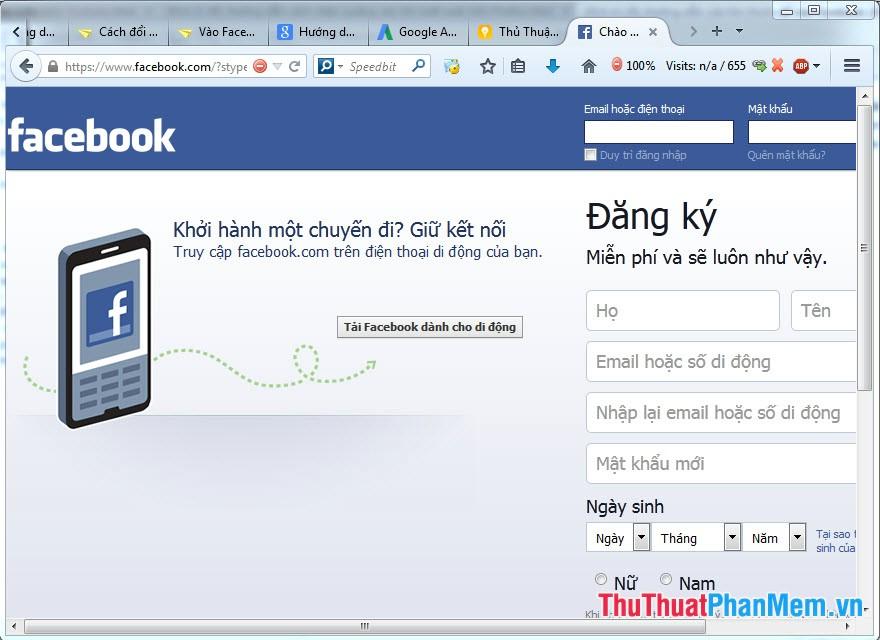
Task: Click into the 'Họ' surname field
Action: point(683,310)
